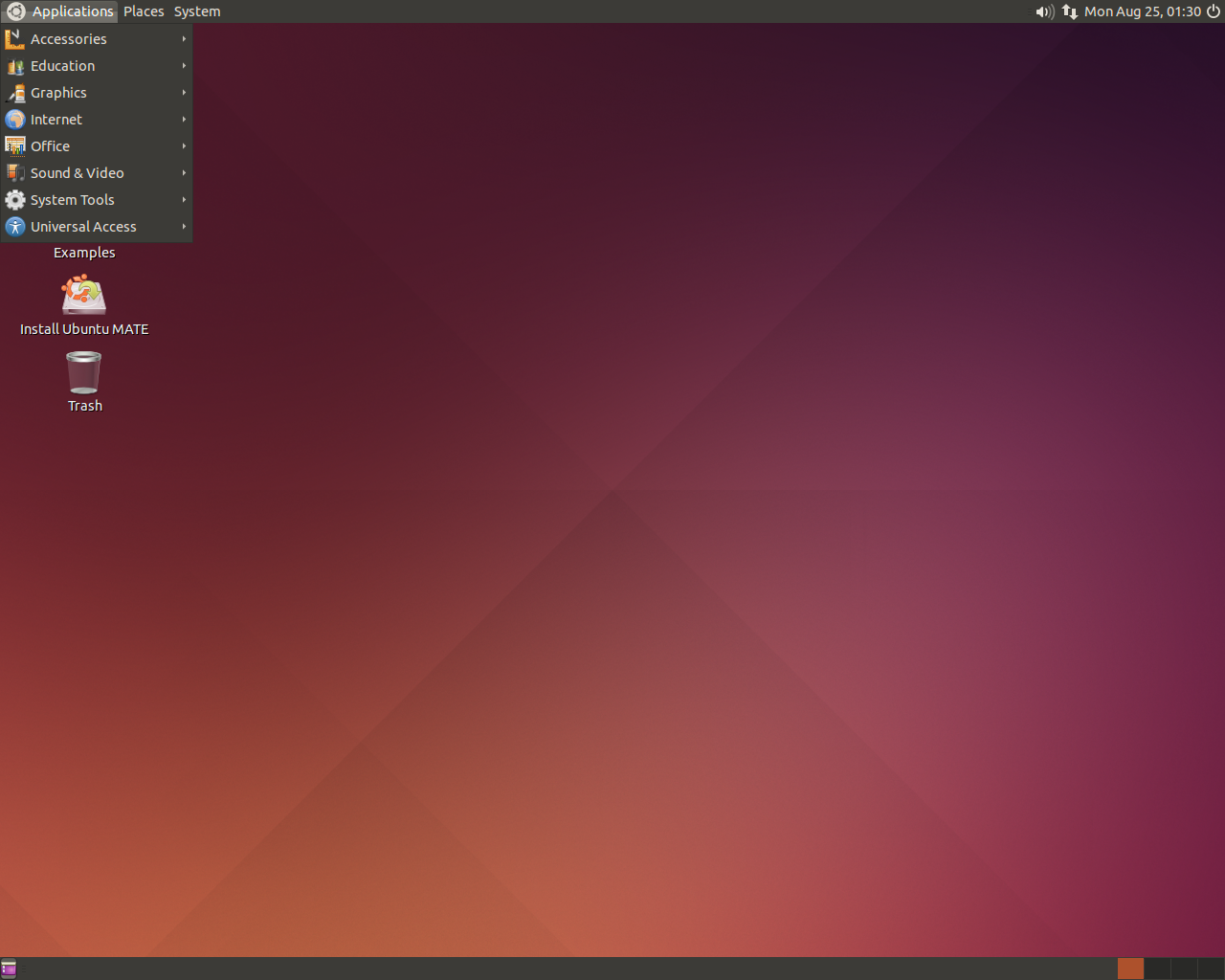Click the show desktop button in bottom panel
Viewport: 1225px width, 980px height.
click(x=9, y=969)
